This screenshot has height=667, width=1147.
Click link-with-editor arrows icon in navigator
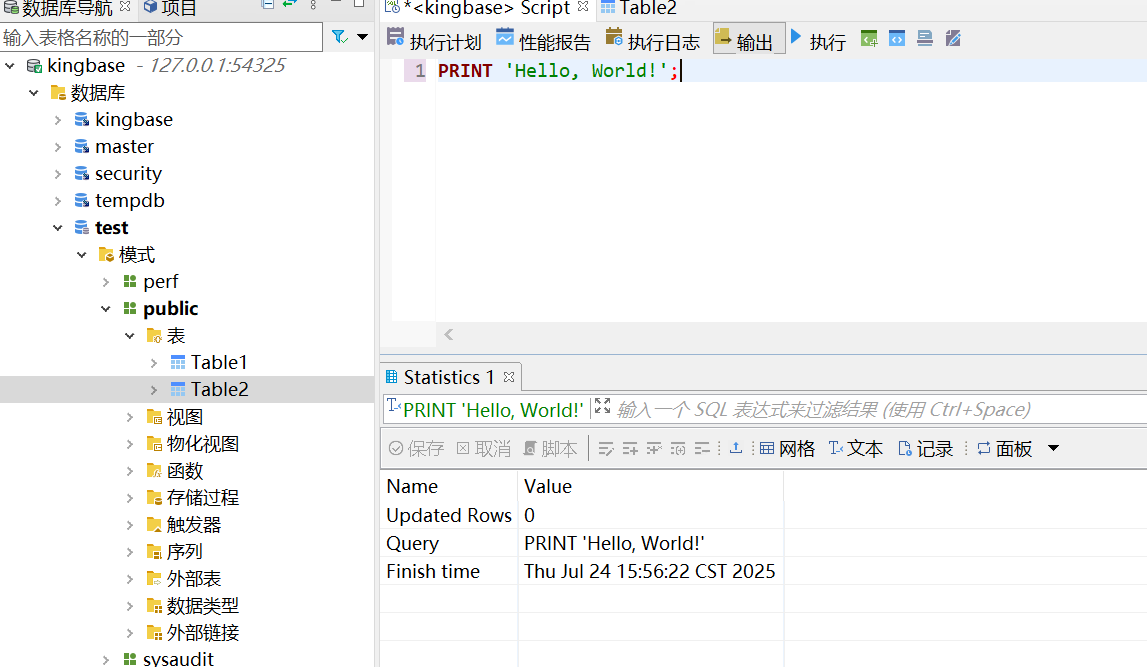(290, 4)
